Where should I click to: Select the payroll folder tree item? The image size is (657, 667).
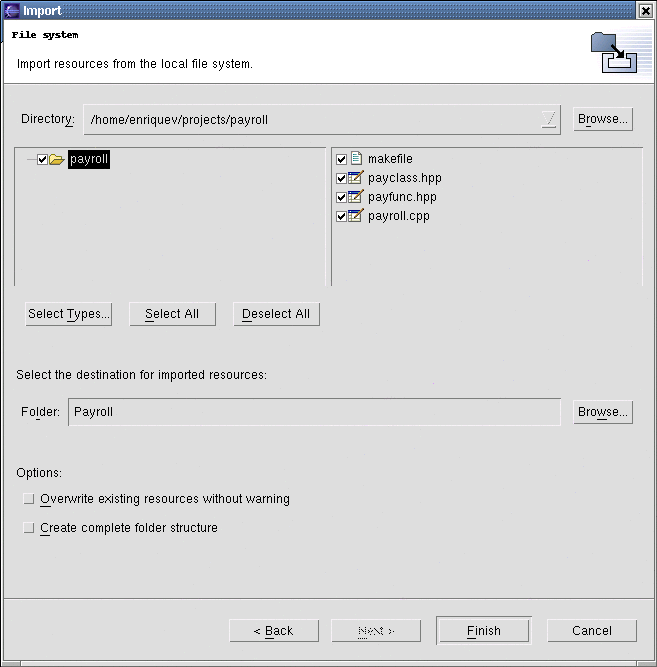[89, 160]
